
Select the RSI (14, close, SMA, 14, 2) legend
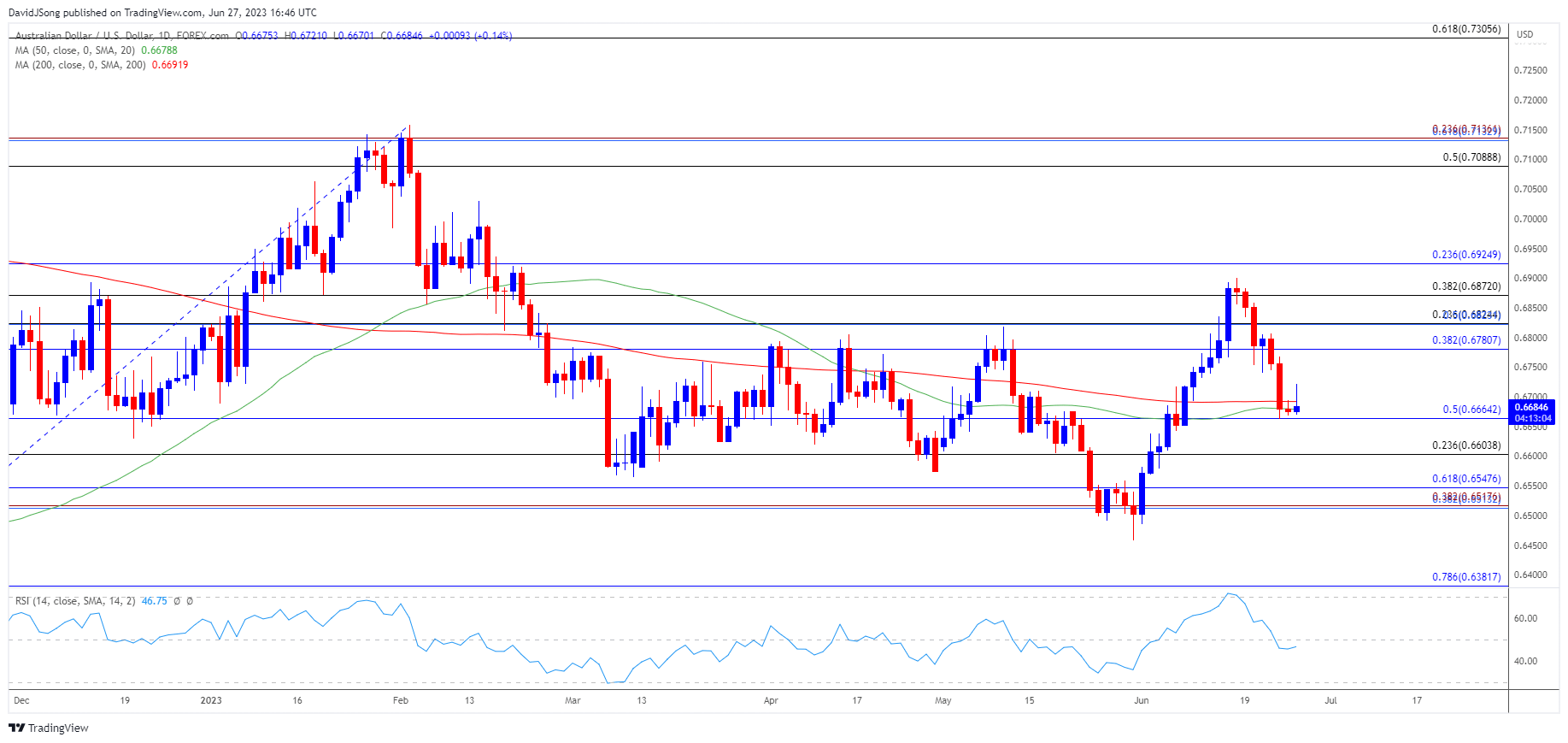point(75,601)
